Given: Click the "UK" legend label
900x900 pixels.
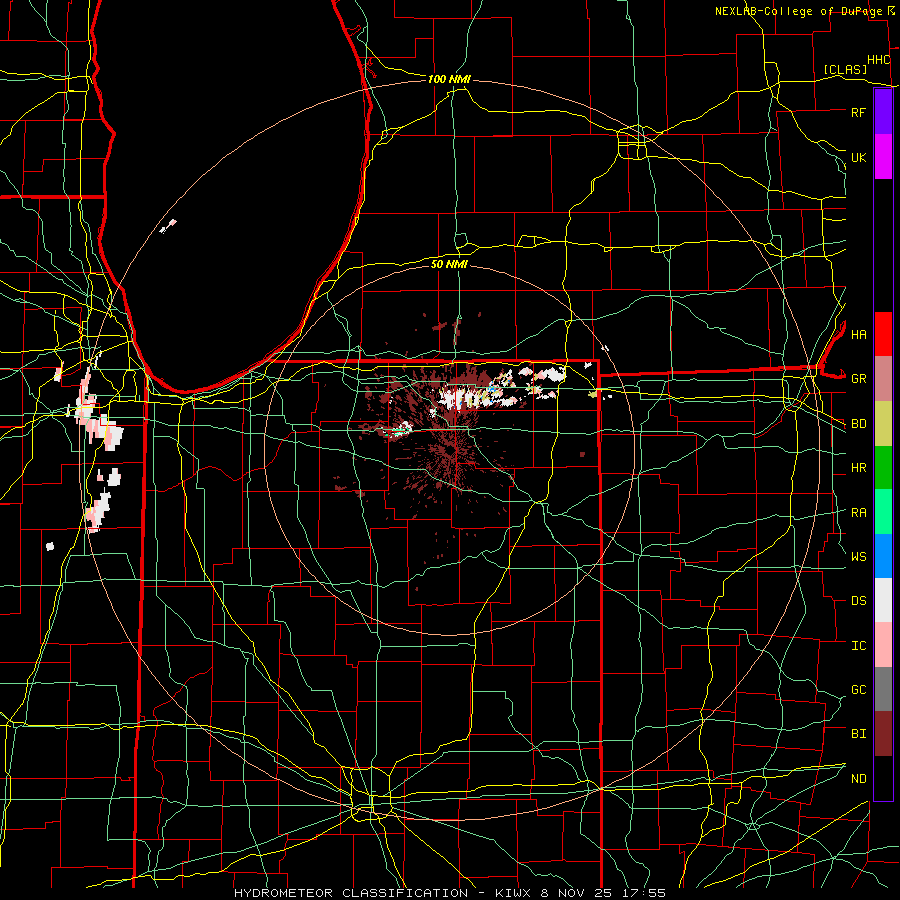Looking at the screenshot, I should (858, 157).
